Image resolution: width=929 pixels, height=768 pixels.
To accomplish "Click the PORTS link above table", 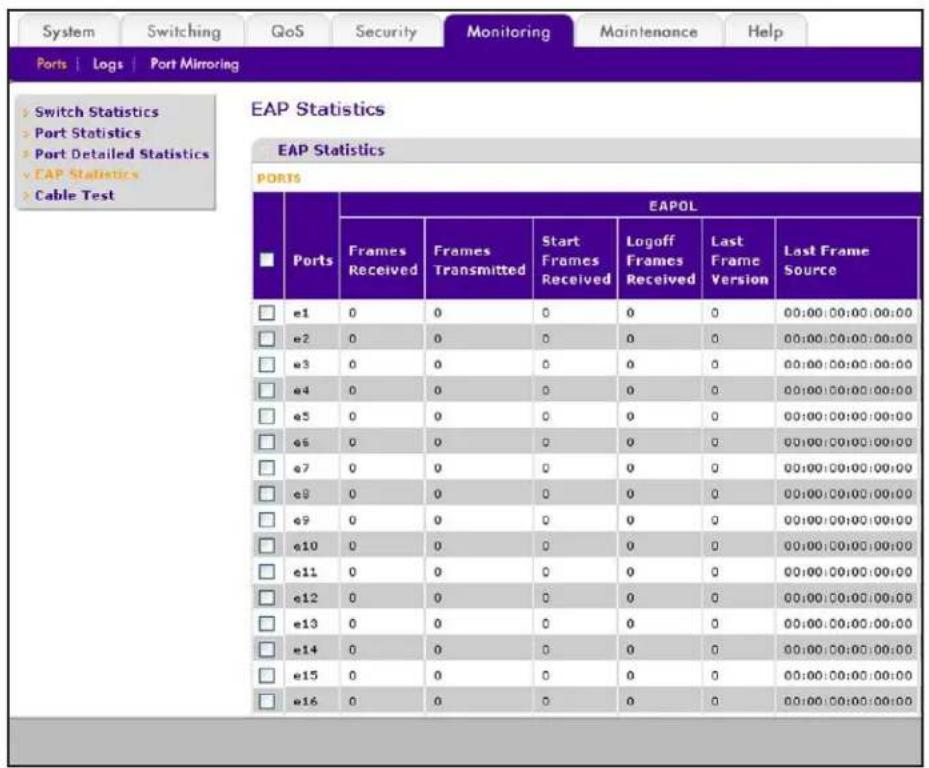I will (x=279, y=178).
